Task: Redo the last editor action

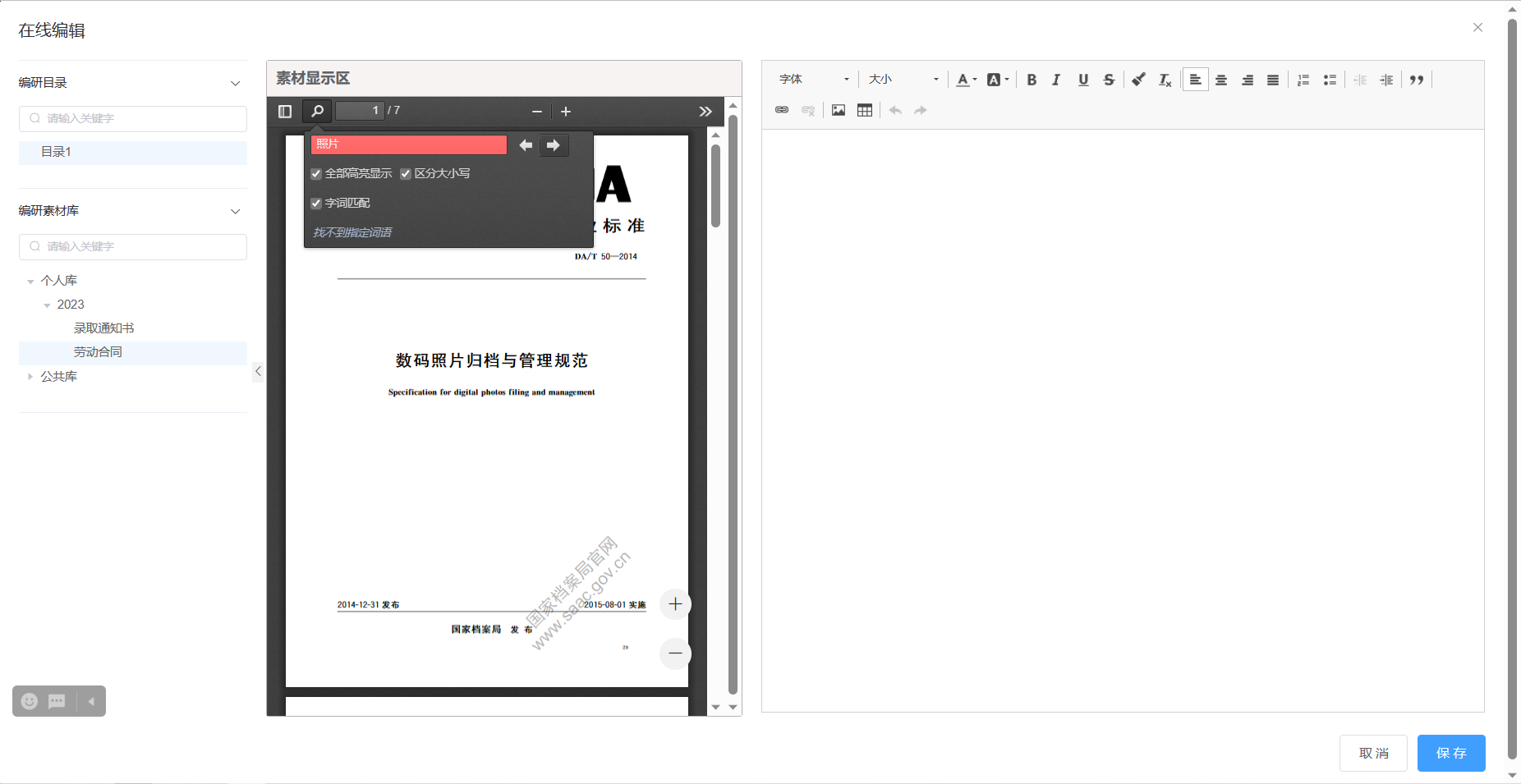Action: [921, 110]
